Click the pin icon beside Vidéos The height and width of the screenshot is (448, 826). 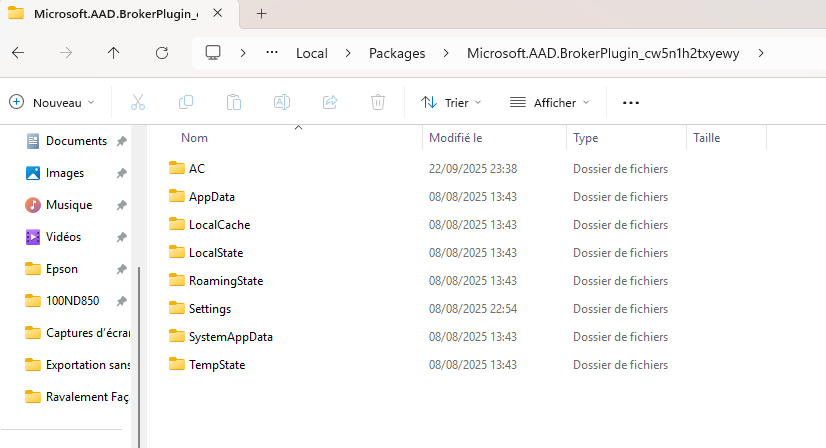pyautogui.click(x=122, y=237)
